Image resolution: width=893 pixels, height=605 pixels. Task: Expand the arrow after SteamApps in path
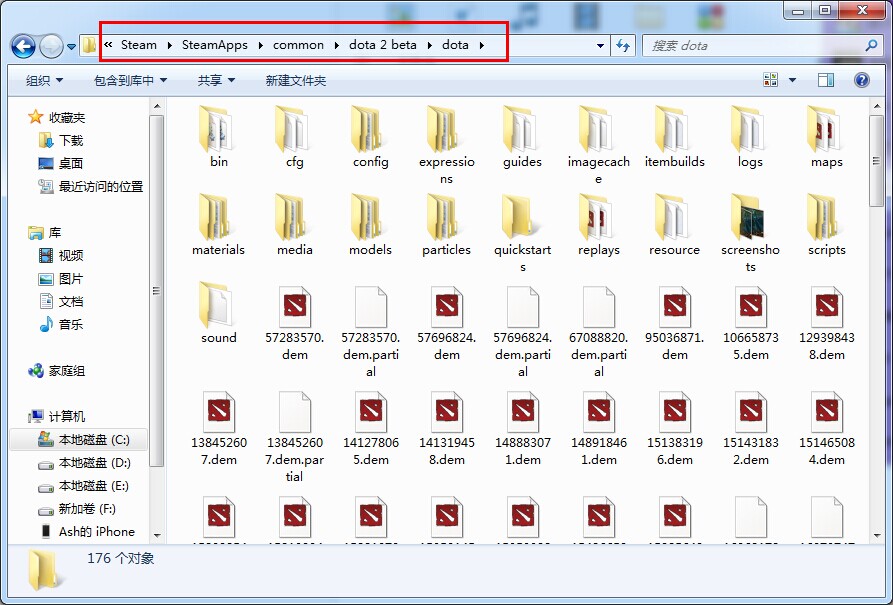point(260,45)
